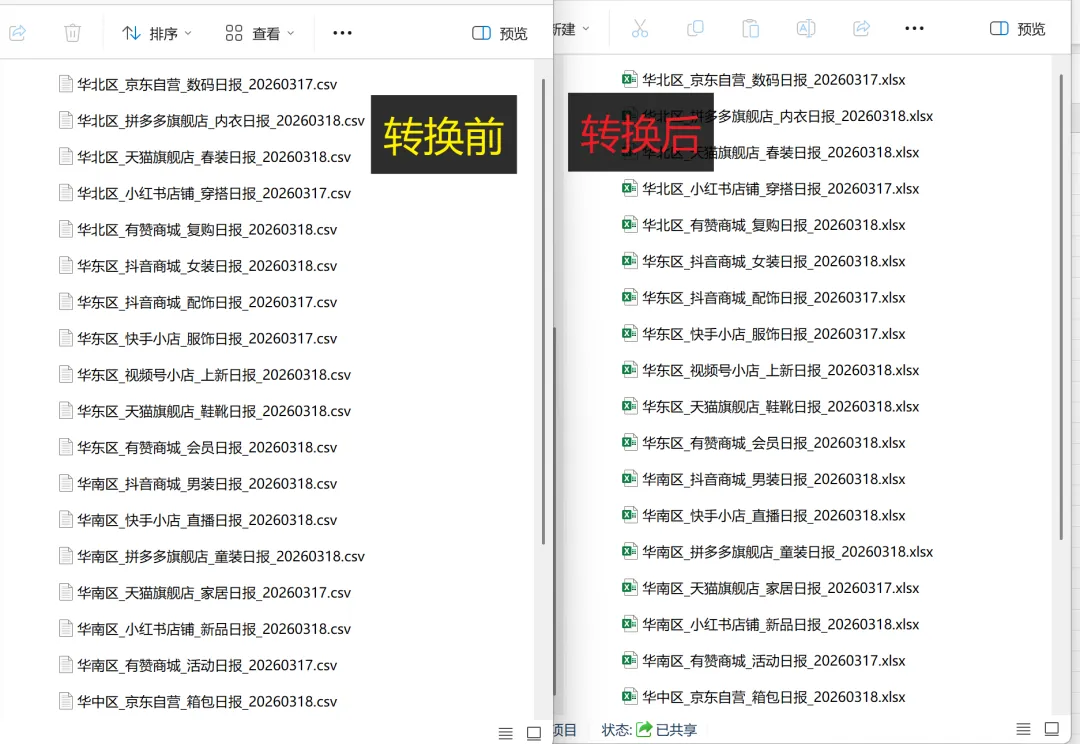Select 华南区_快手小店_直播日报_20260318.xlsx

(764, 516)
